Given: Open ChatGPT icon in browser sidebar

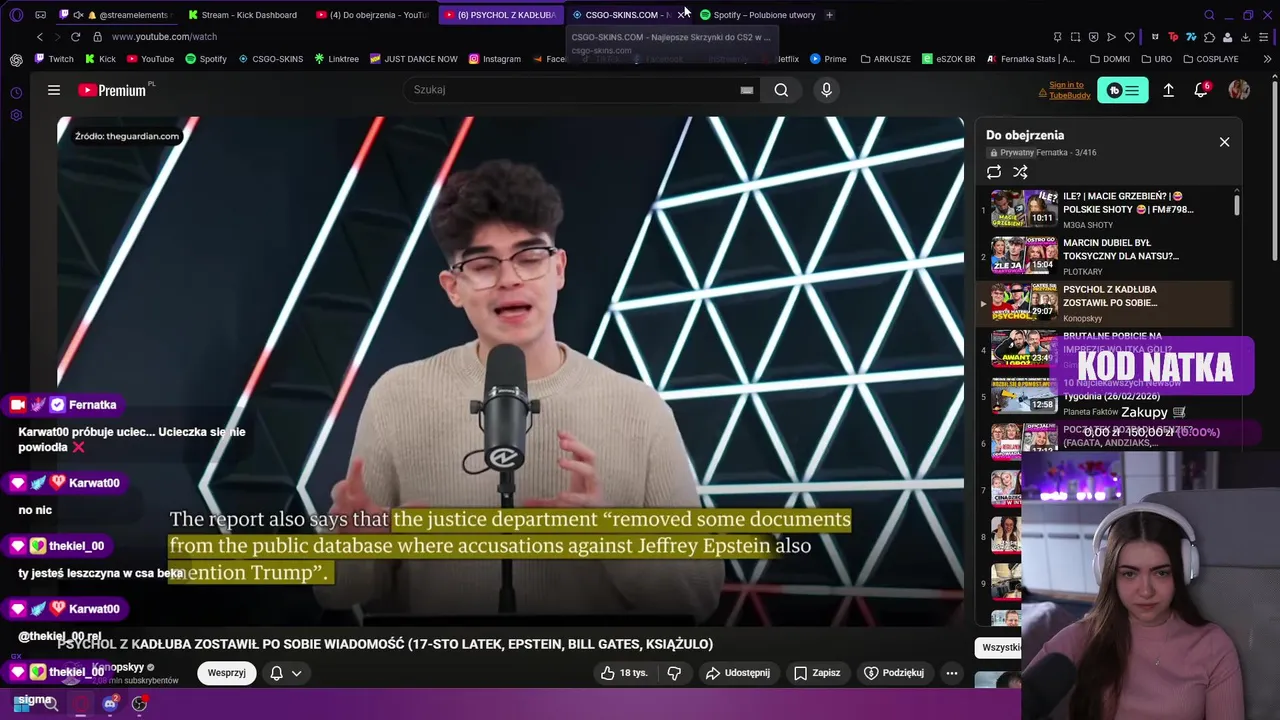Looking at the screenshot, I should (x=16, y=60).
